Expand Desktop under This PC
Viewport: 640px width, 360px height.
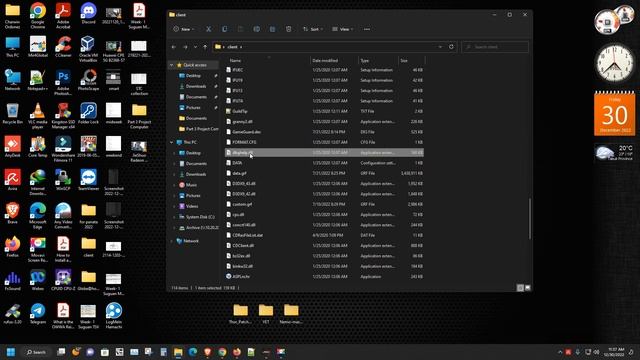pos(175,153)
